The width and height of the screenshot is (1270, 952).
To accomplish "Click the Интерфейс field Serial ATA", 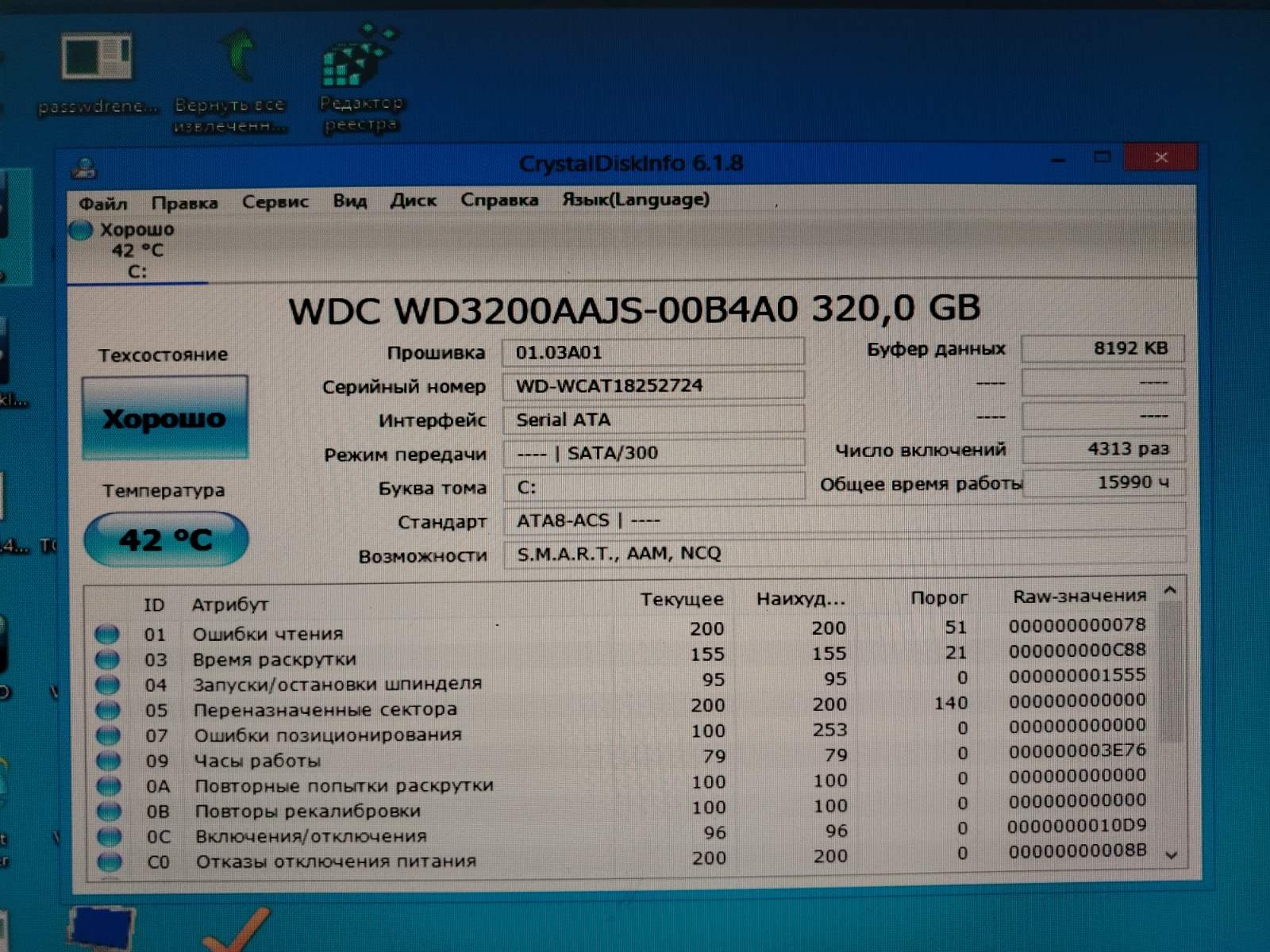I will (653, 420).
